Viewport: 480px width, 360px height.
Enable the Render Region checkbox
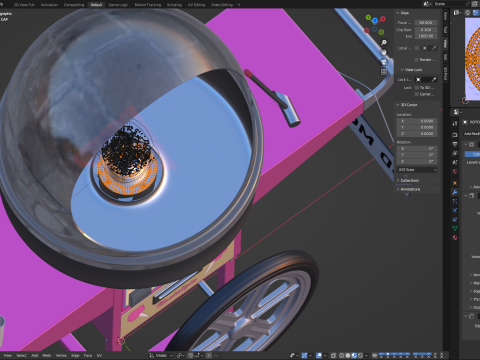coord(417,60)
